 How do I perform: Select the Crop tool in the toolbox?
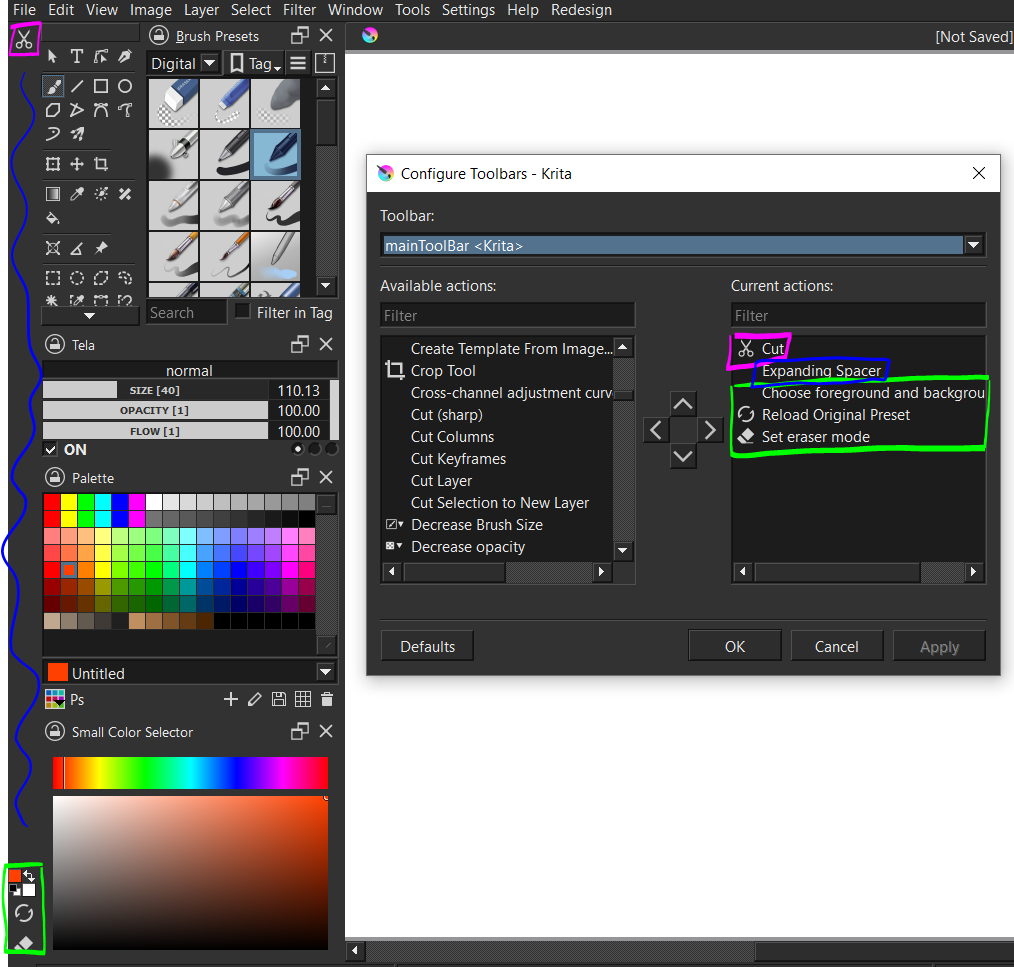click(x=101, y=164)
